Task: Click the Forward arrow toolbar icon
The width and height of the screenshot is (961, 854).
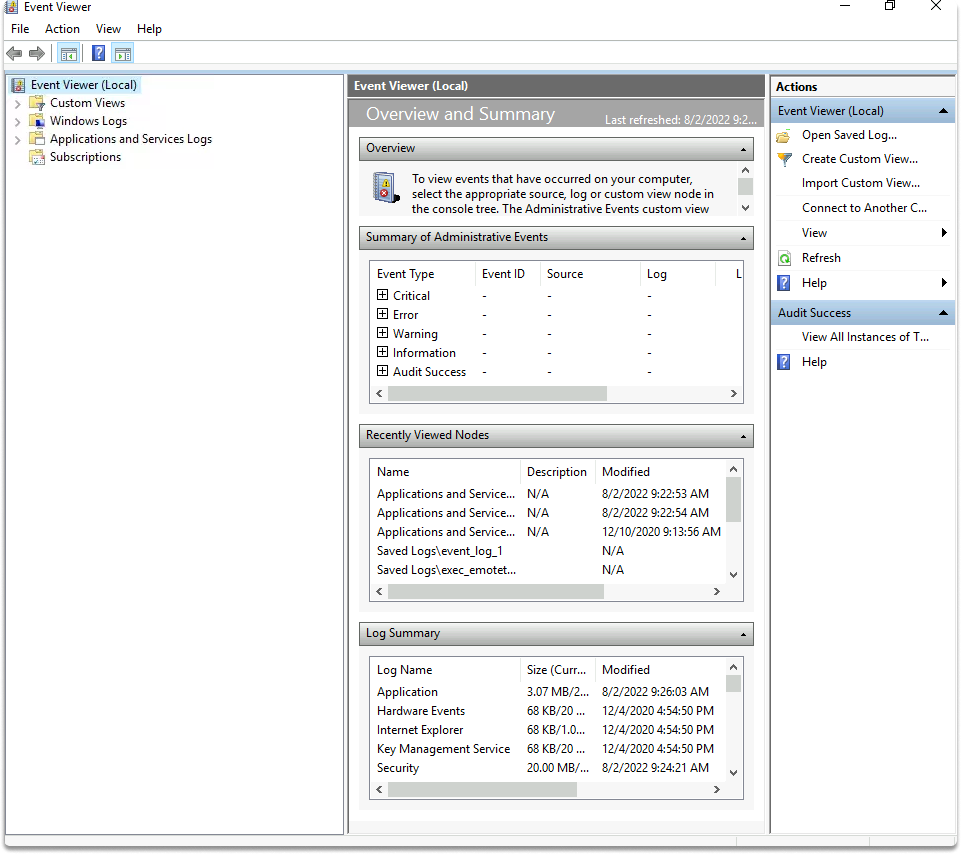Action: click(37, 54)
